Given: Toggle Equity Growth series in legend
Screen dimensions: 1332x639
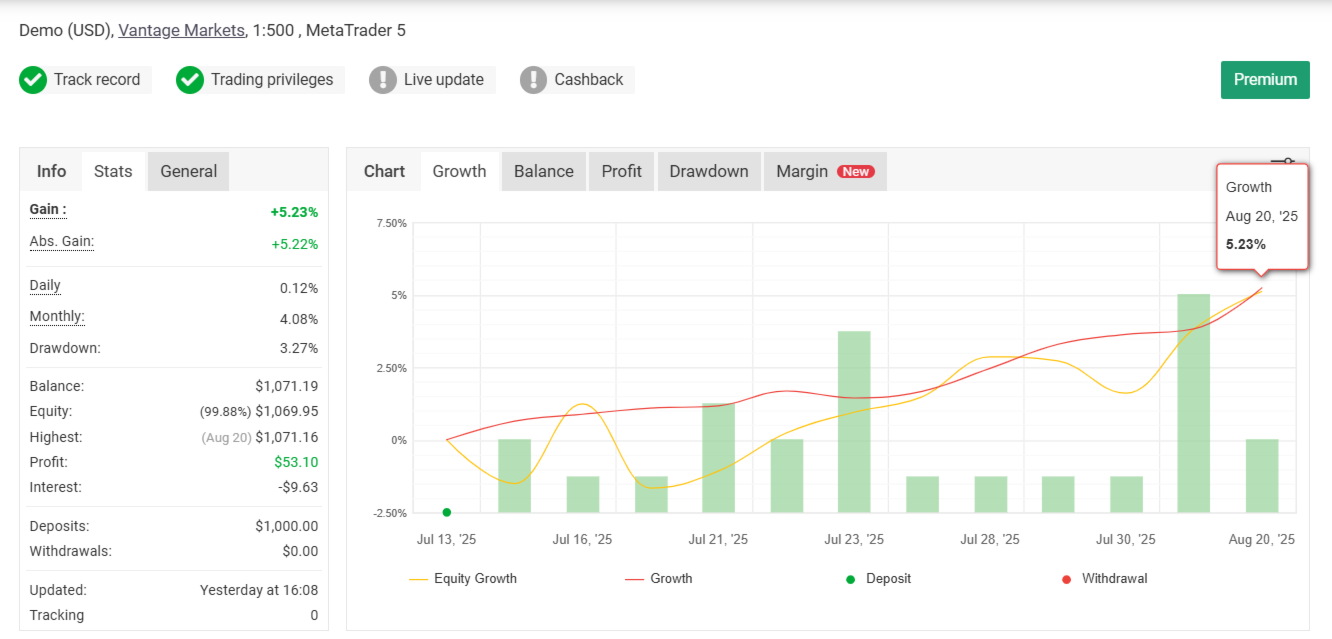Looking at the screenshot, I should pos(474,579).
